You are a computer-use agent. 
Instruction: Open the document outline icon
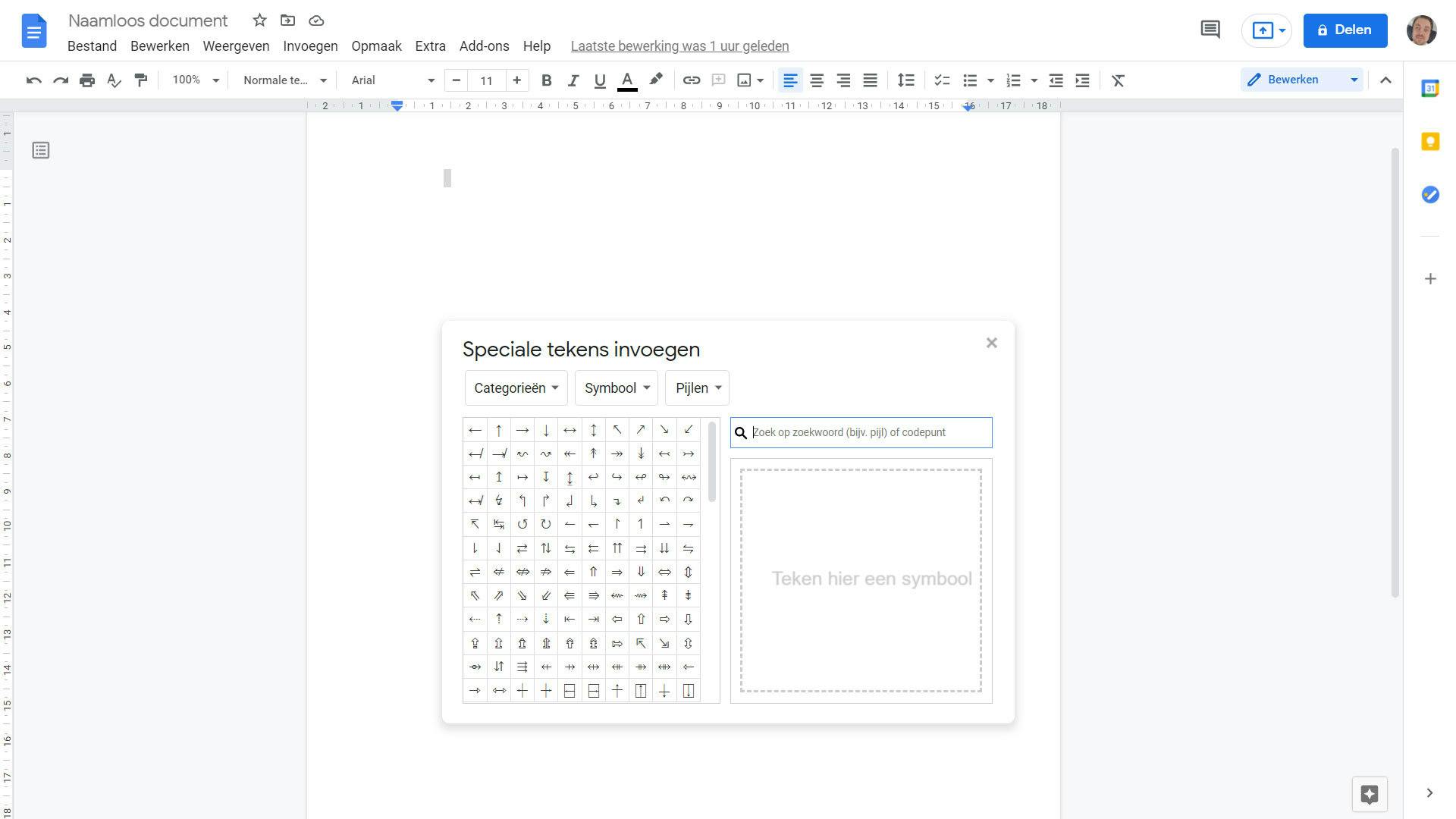pos(41,150)
